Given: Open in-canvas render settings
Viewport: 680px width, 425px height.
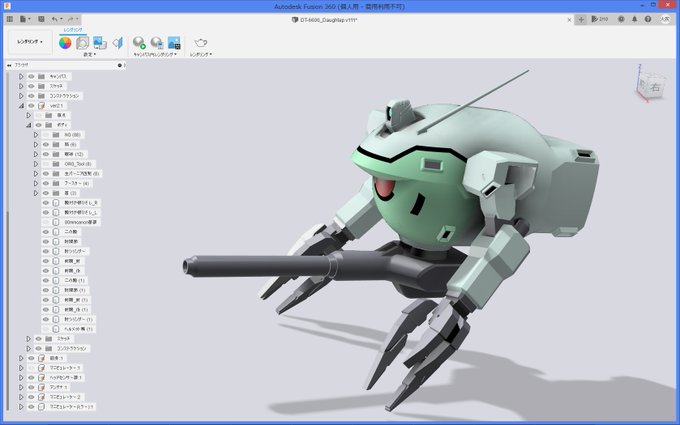Looking at the screenshot, I should (x=157, y=42).
